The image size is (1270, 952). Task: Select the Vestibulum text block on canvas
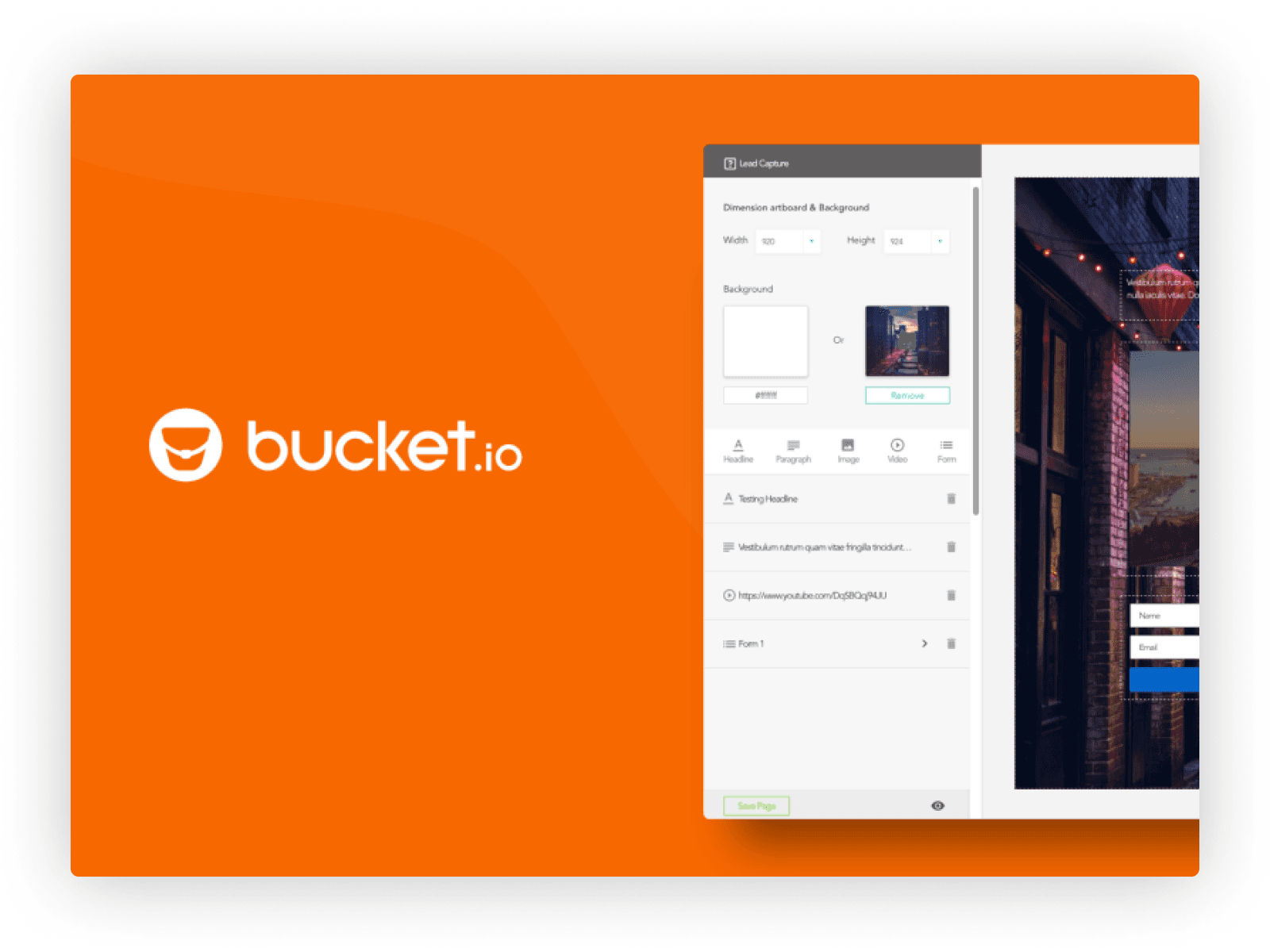pos(1160,295)
